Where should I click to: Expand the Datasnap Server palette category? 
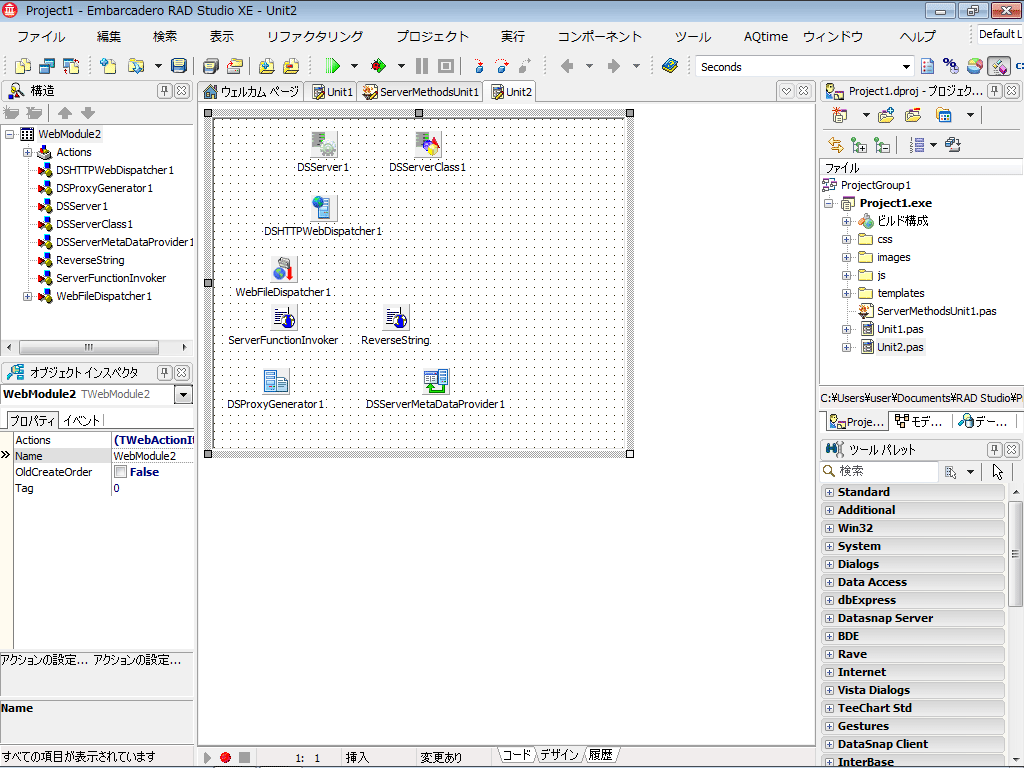tap(829, 618)
